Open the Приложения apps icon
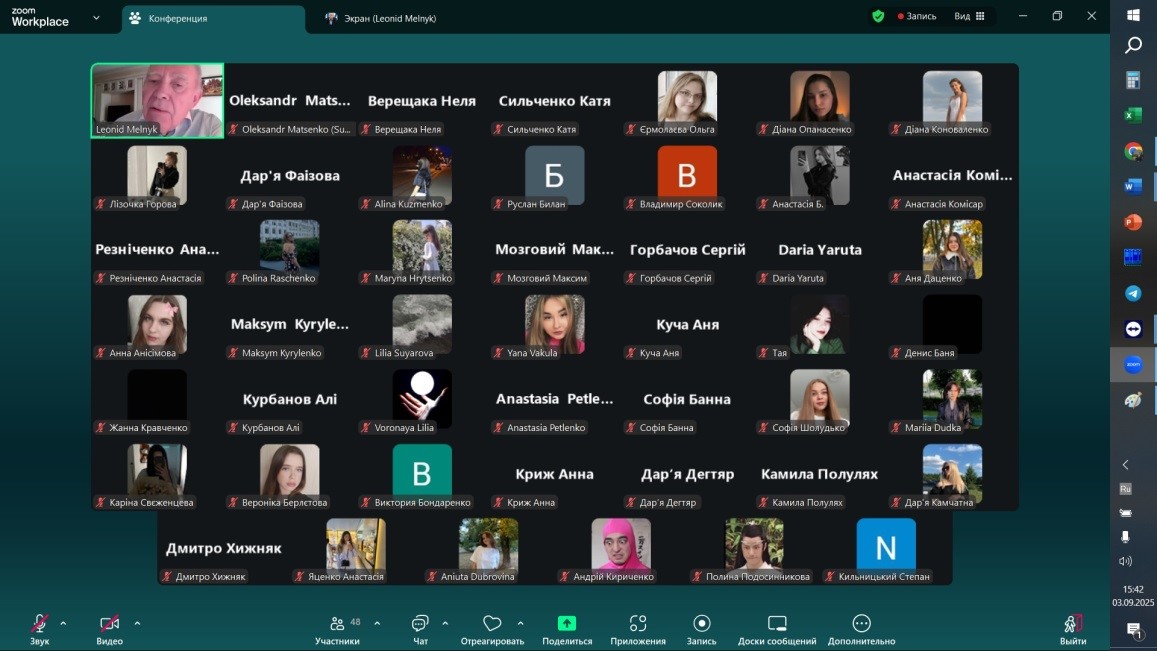 click(638, 624)
